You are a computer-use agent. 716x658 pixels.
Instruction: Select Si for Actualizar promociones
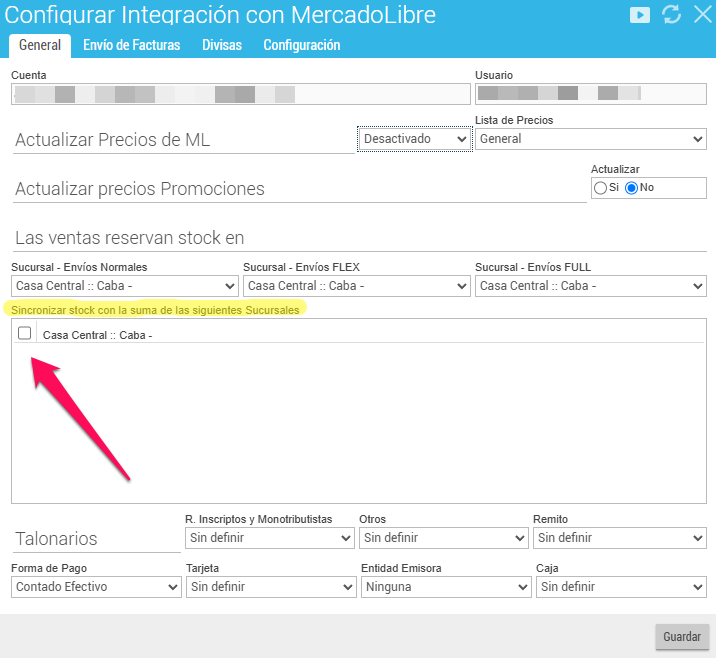click(x=600, y=187)
